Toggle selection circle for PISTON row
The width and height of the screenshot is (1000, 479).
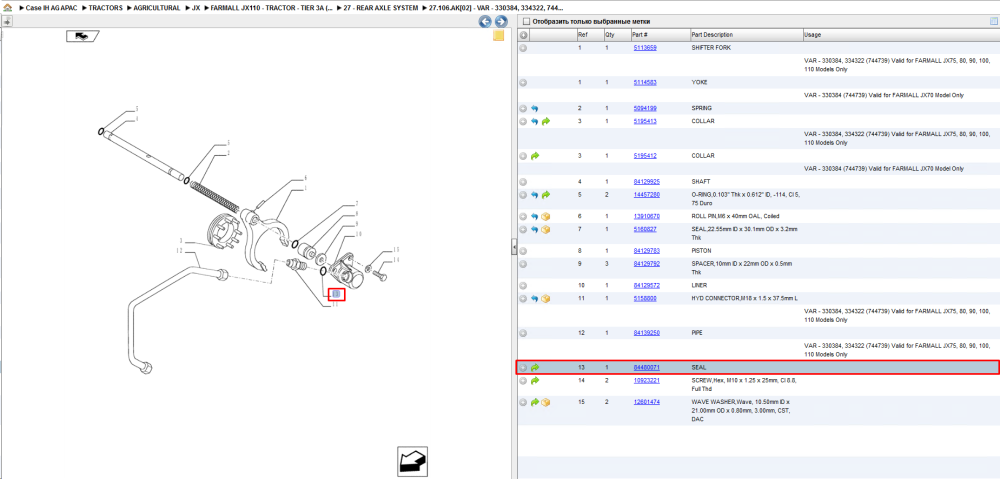(523, 251)
